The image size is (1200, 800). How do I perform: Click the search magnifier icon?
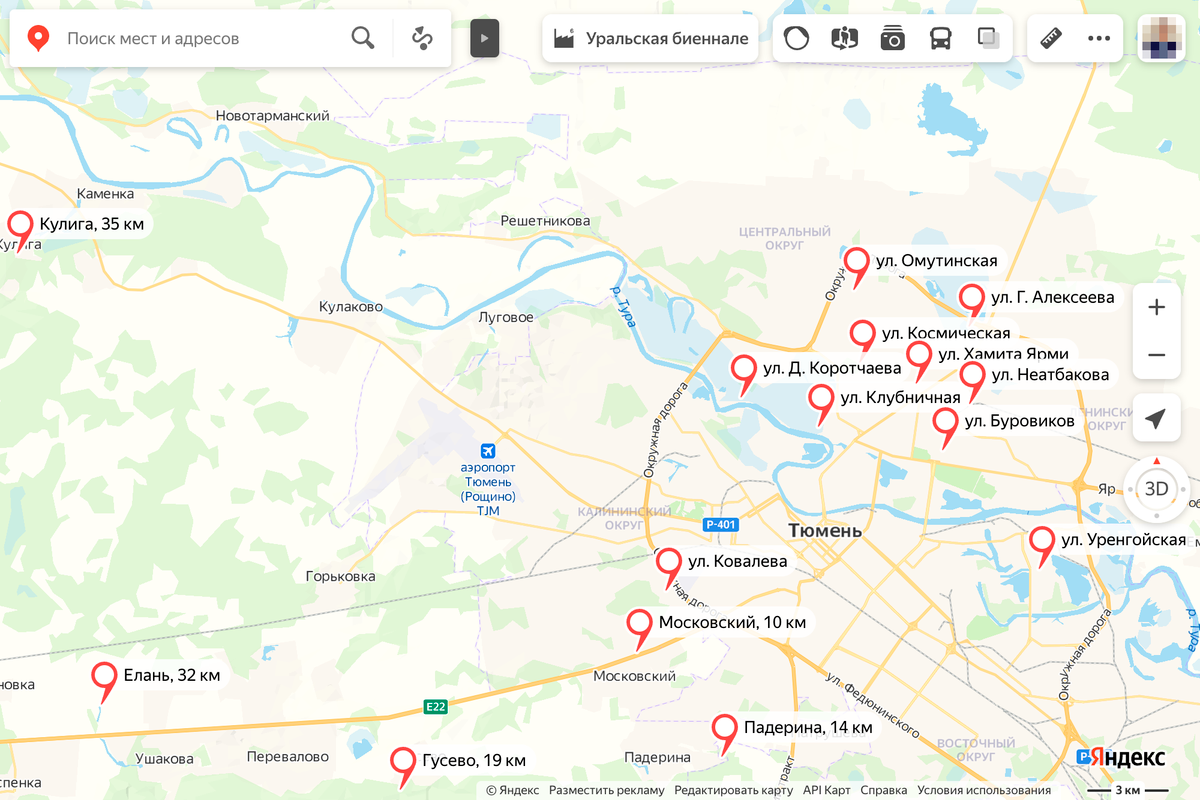click(363, 39)
